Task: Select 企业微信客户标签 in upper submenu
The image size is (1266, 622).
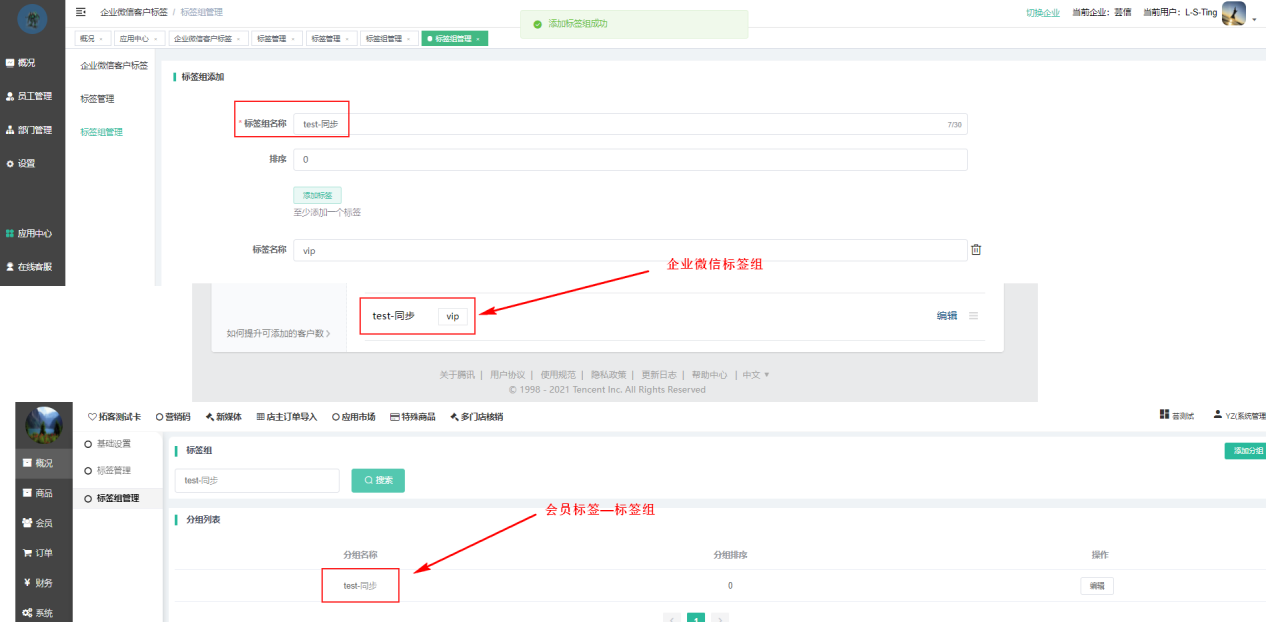Action: [114, 66]
